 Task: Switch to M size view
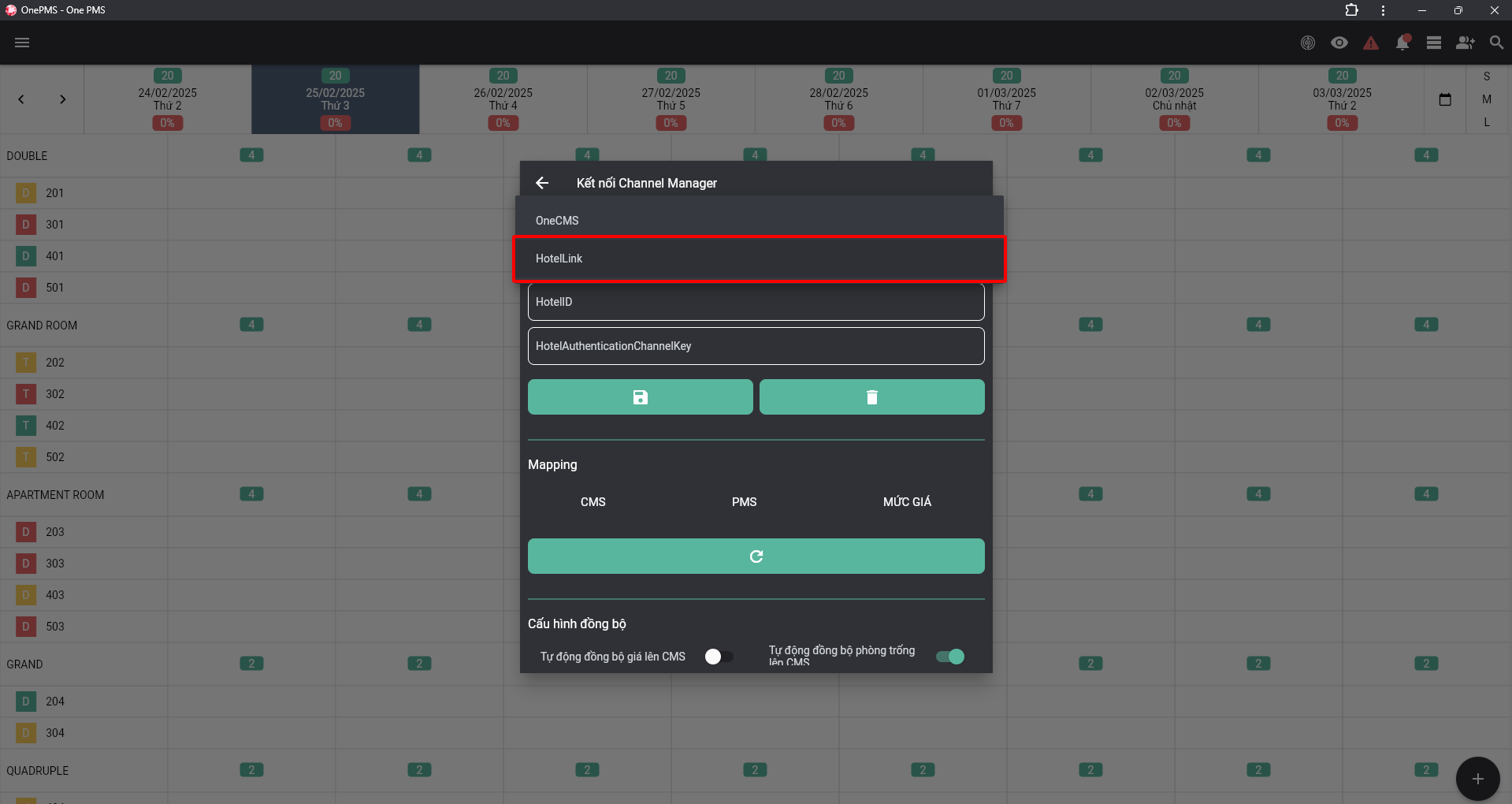pyautogui.click(x=1487, y=99)
